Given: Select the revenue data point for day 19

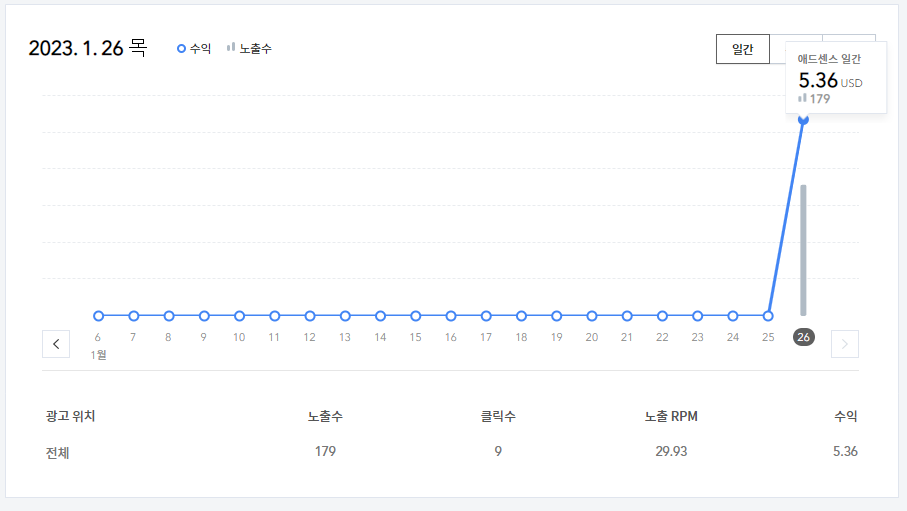Looking at the screenshot, I should point(556,316).
